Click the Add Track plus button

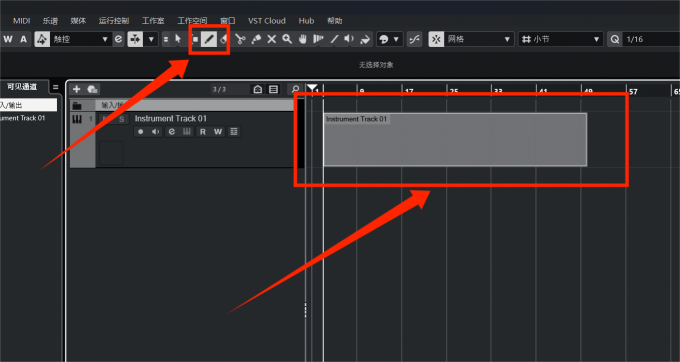(x=77, y=89)
